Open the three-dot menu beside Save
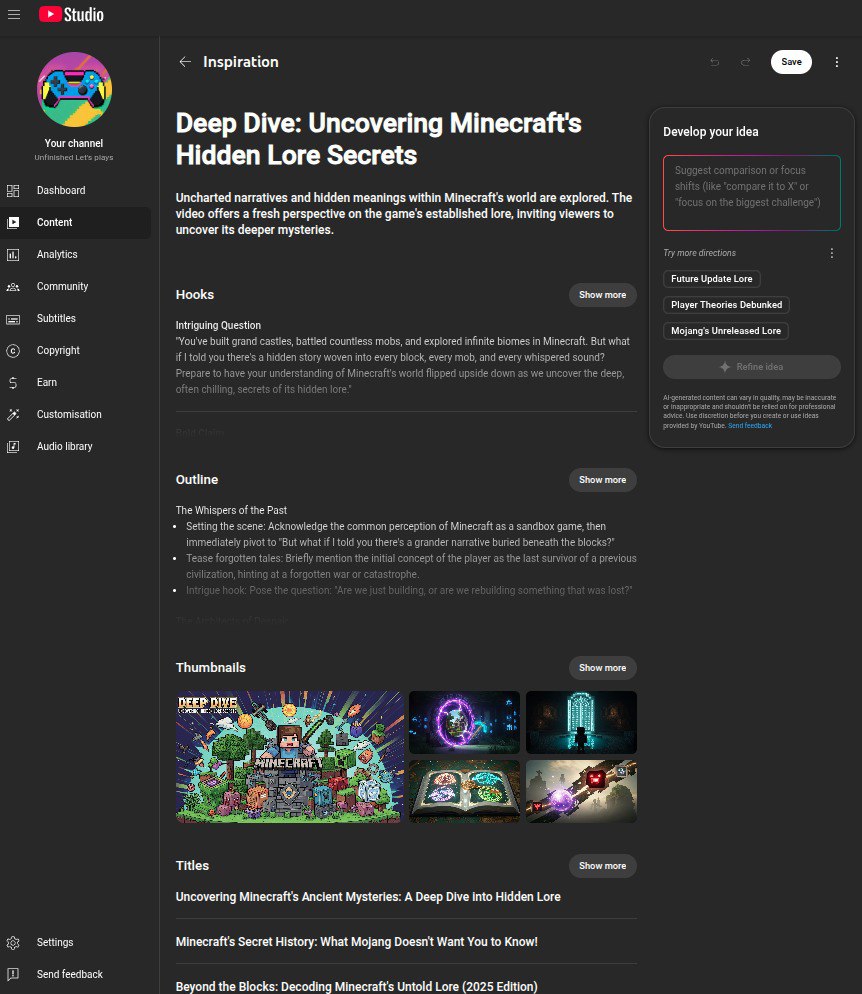Viewport: 862px width, 994px height. pos(837,62)
